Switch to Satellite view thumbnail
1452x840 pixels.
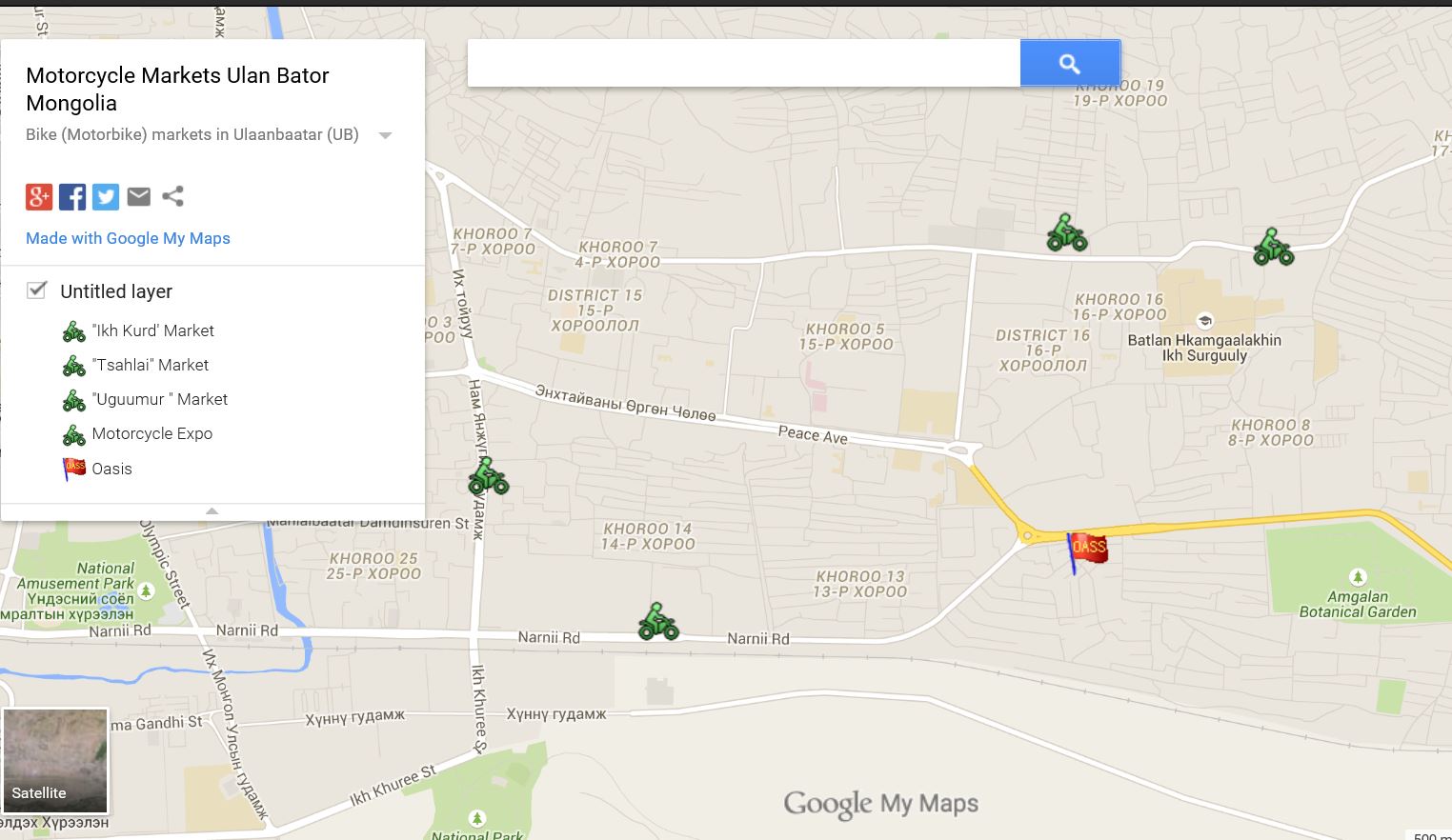[55, 760]
